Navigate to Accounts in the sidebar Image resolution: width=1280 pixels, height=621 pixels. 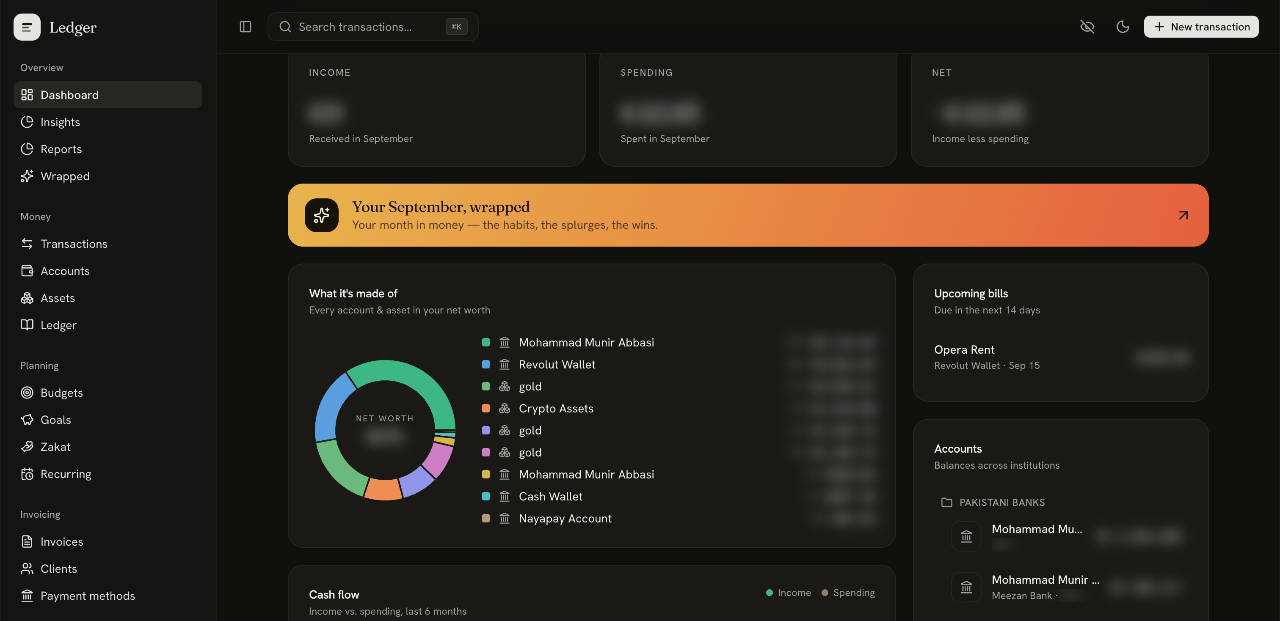point(108,271)
